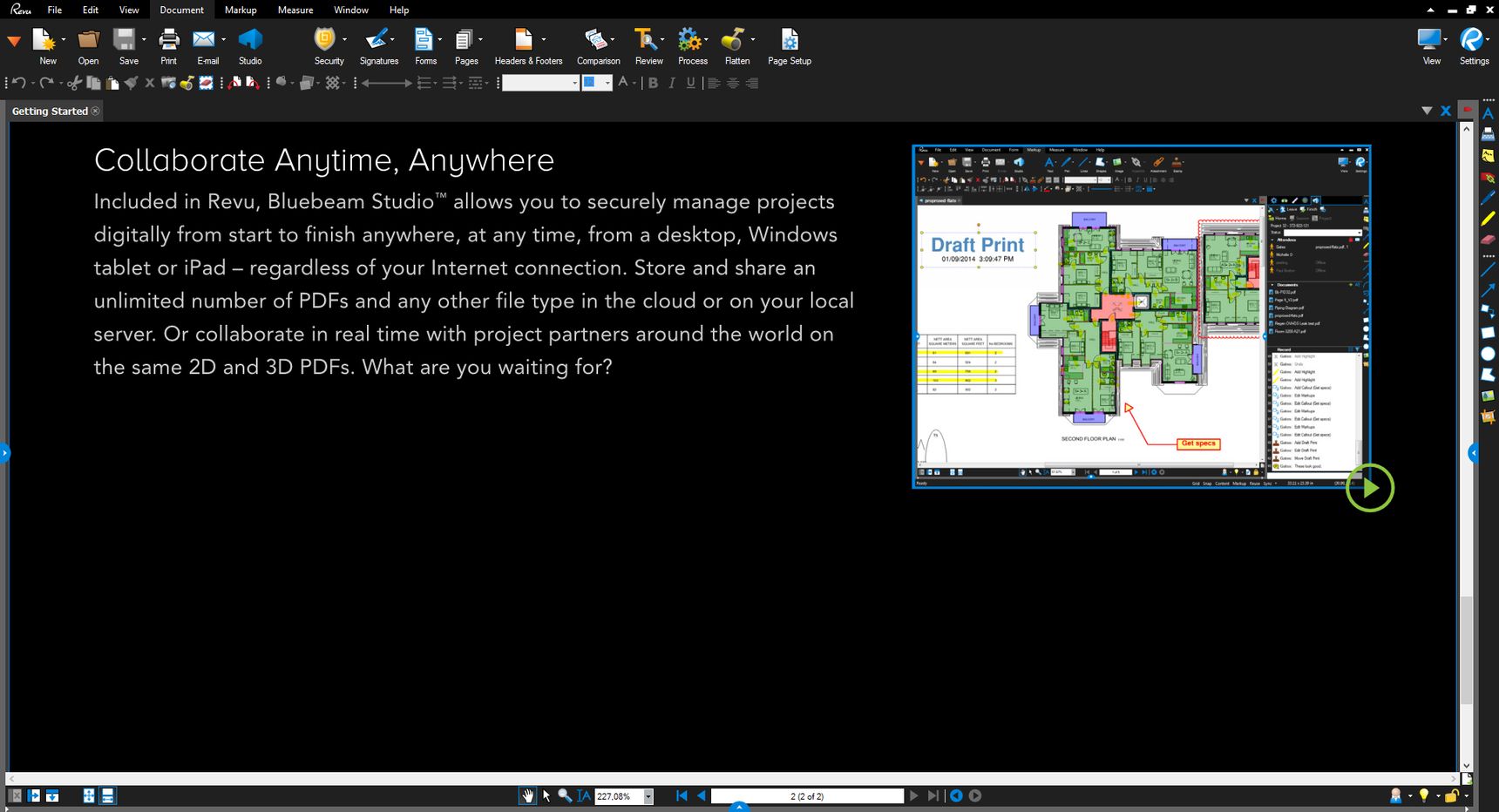Select the blue Pen tool

[1489, 198]
